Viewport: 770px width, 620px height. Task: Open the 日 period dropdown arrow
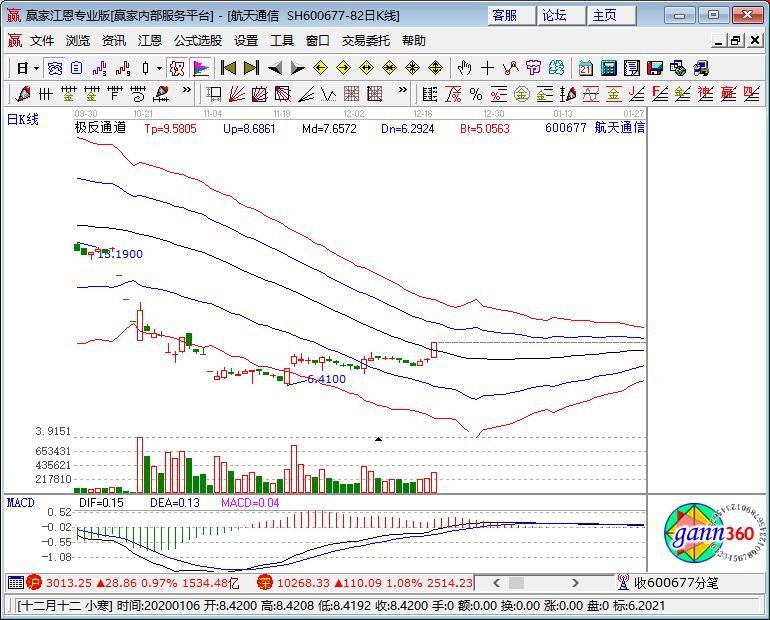click(36, 68)
